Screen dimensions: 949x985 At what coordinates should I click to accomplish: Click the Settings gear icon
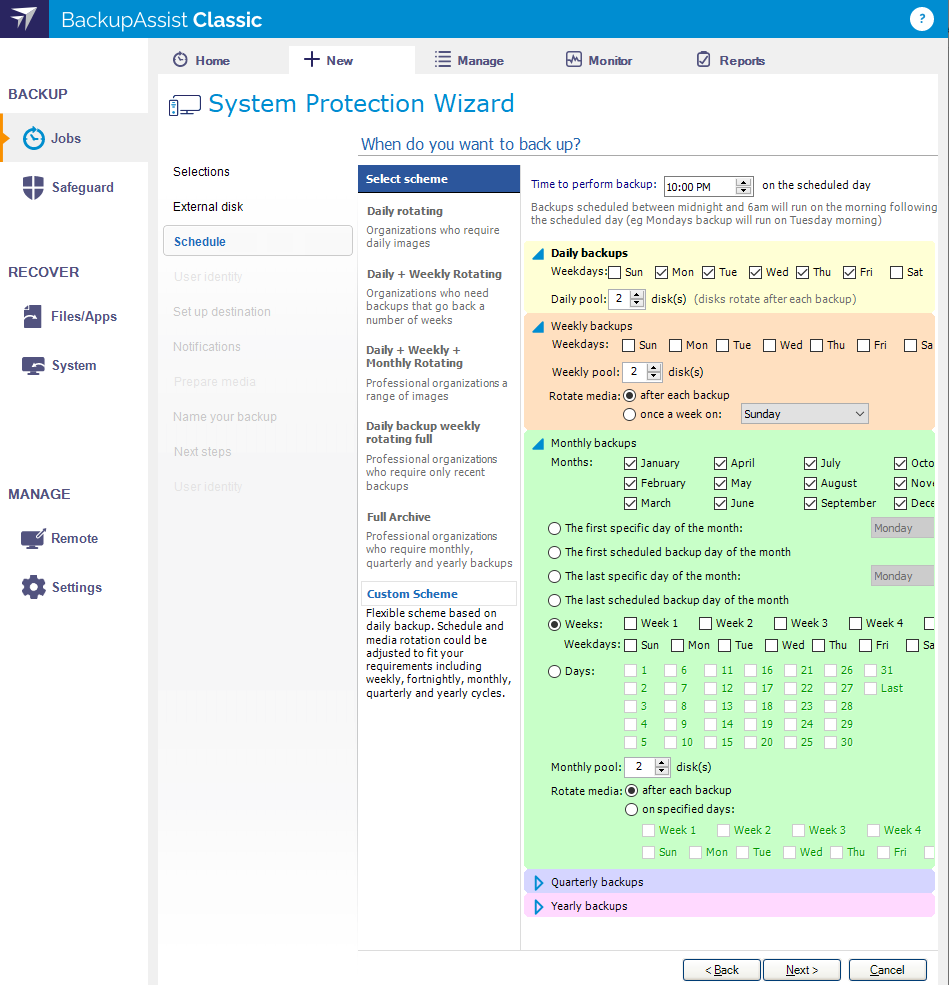(33, 587)
